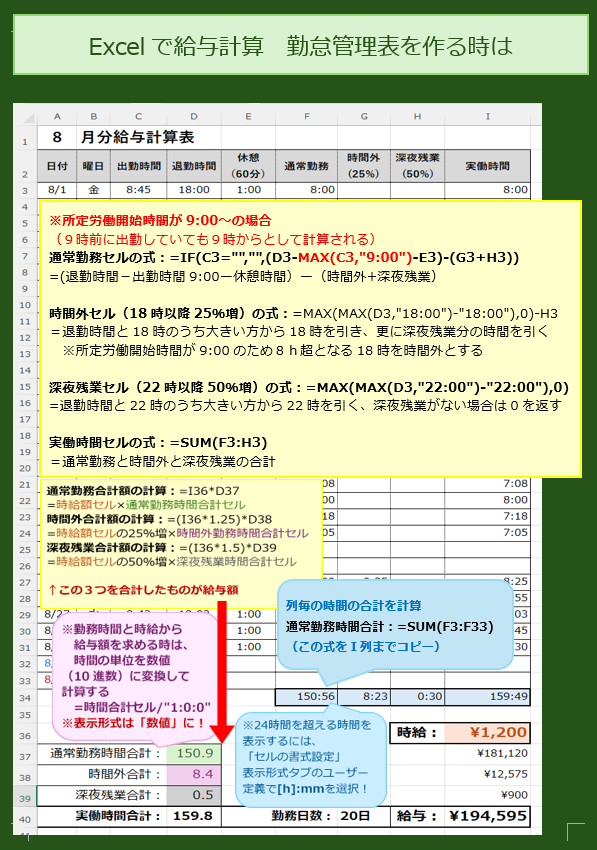Image resolution: width=597 pixels, height=850 pixels.
Task: Select column F header
Action: tap(306, 117)
